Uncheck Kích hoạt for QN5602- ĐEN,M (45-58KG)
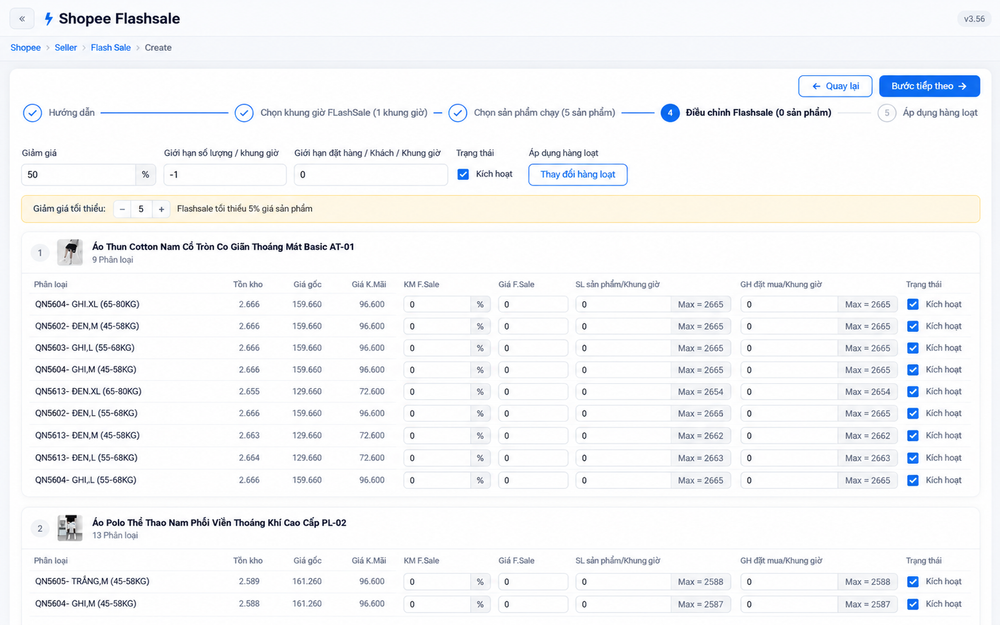Viewport: 1000px width, 625px height. (913, 326)
